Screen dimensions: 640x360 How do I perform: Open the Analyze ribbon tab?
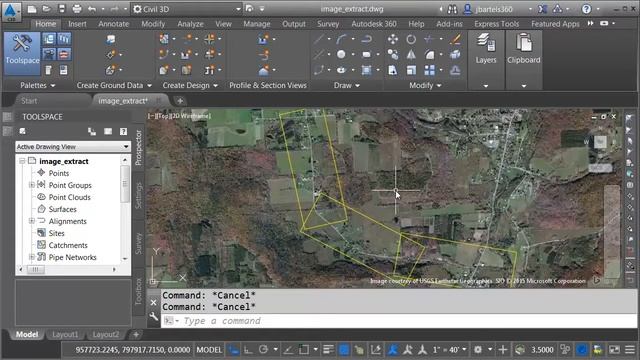[x=190, y=24]
